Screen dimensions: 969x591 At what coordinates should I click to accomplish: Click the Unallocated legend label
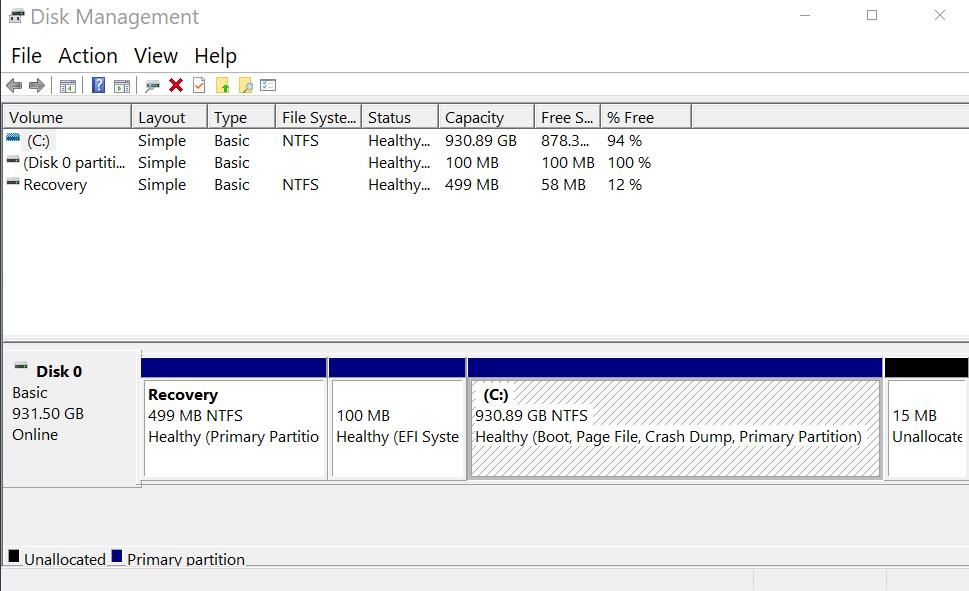[65, 559]
